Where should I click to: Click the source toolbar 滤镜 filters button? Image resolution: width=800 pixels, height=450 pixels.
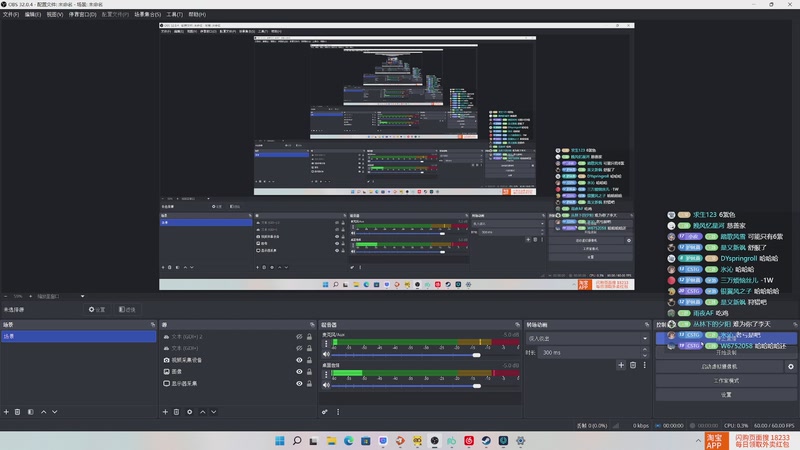(x=127, y=309)
